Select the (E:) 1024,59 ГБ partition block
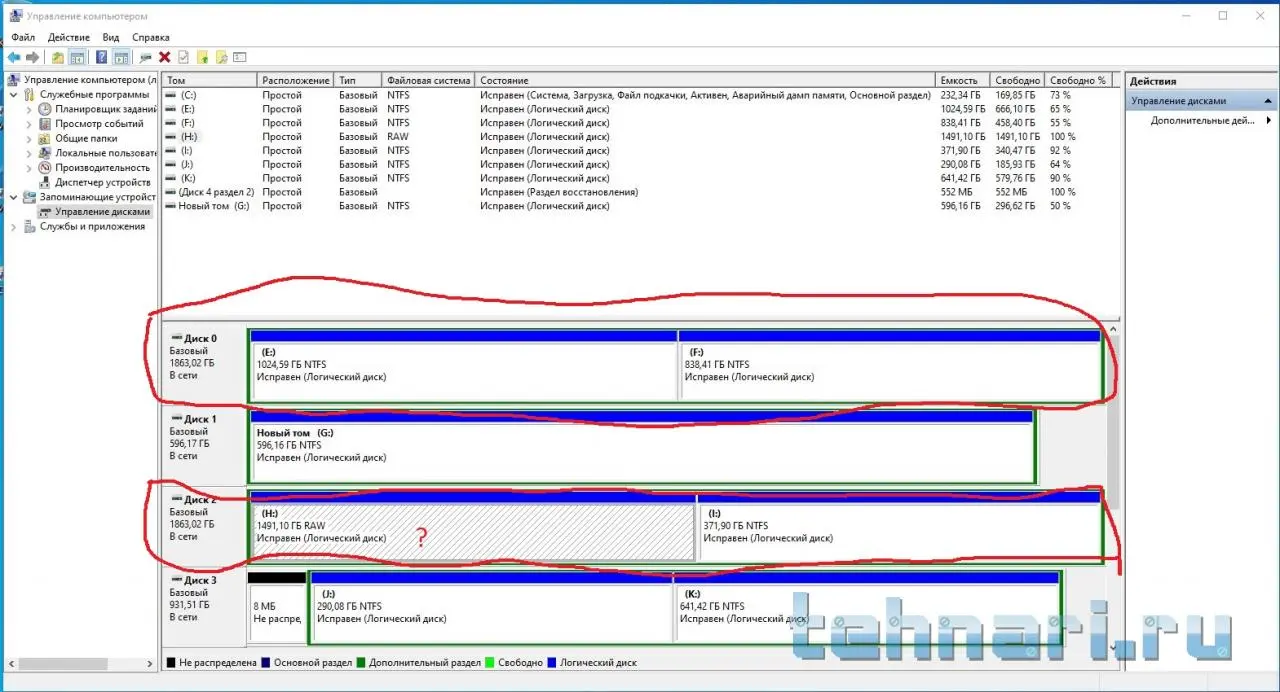Viewport: 1280px width, 692px height. click(463, 367)
